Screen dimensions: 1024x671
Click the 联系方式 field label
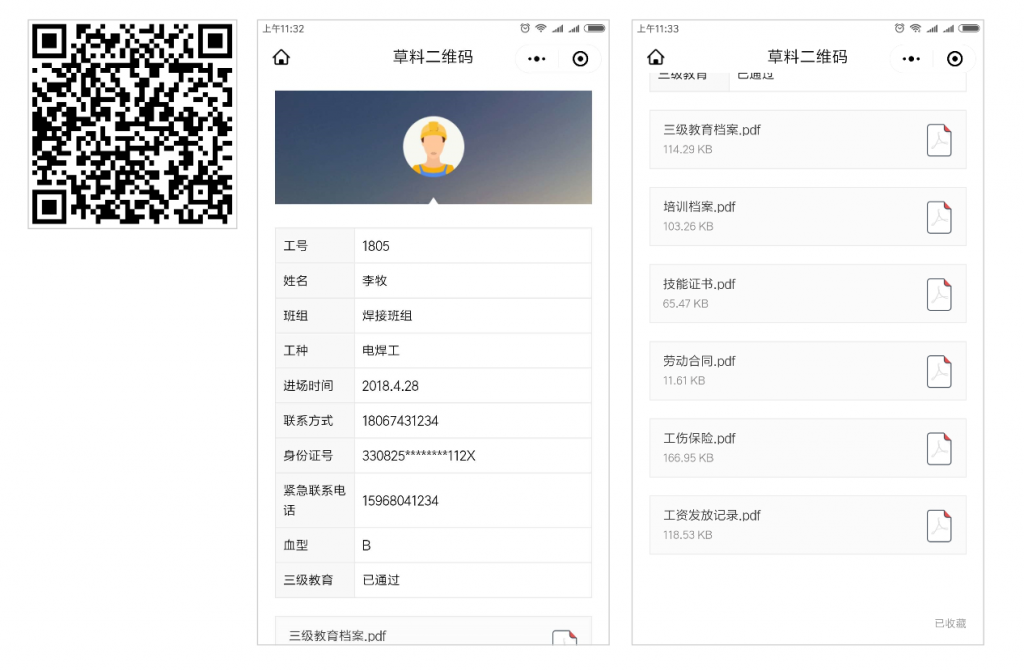click(x=308, y=421)
